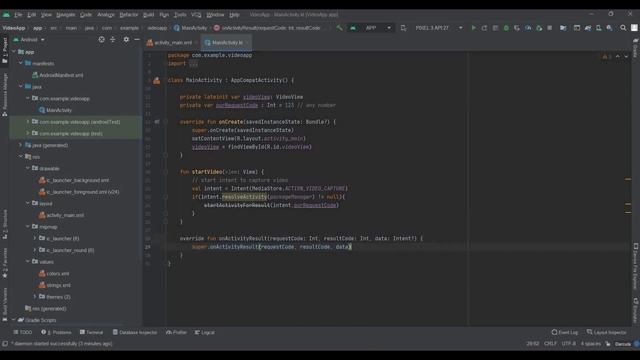Click the warning indicator in editor corner

pyautogui.click(x=607, y=56)
